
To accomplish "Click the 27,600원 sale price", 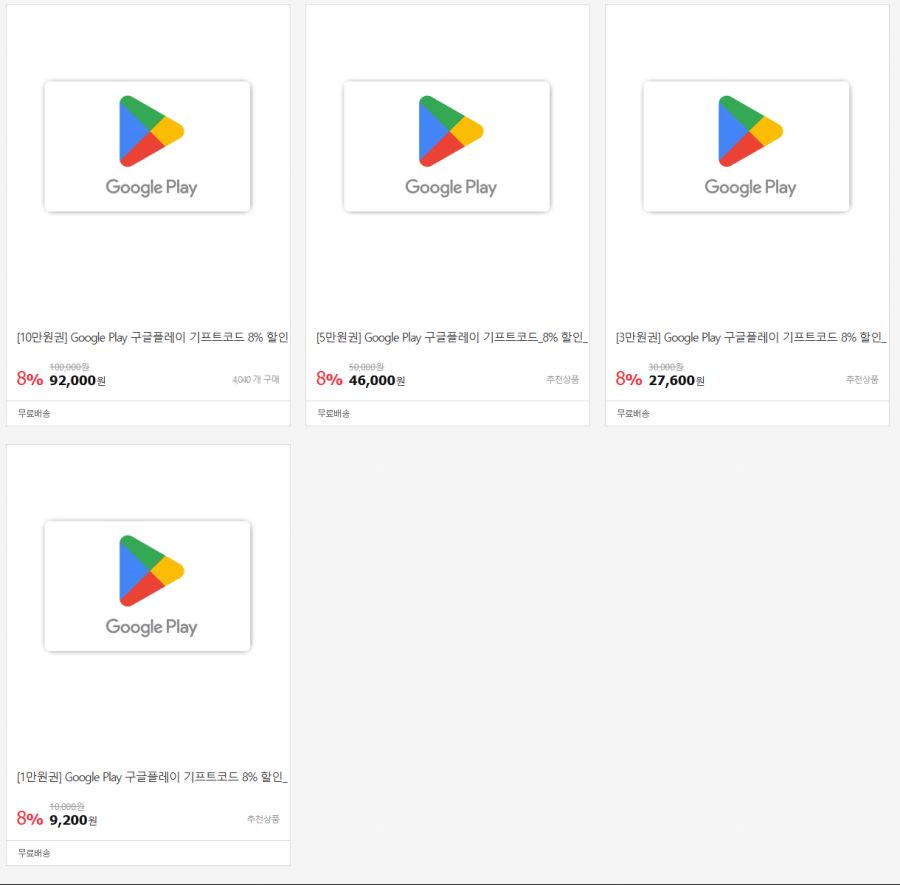I will [676, 380].
